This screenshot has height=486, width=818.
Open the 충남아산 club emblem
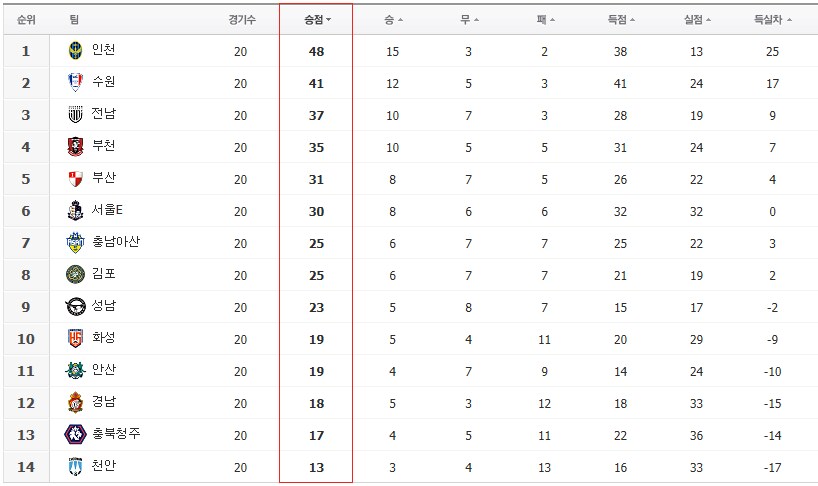76,242
